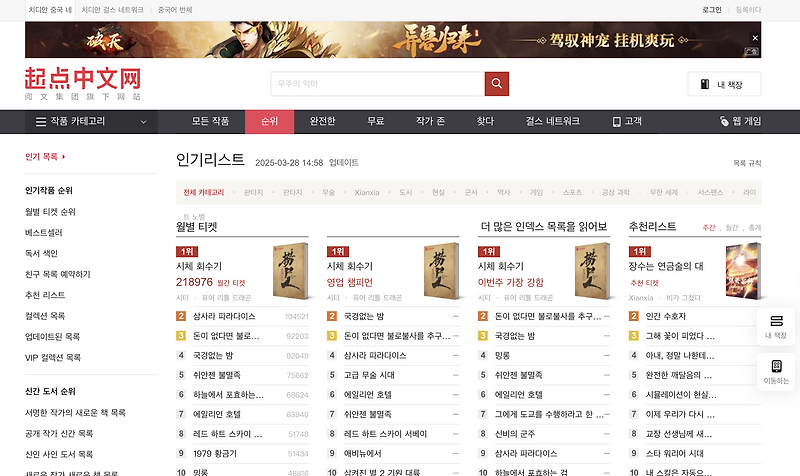
Task: Open 치디안 걸스 네트워크 top link
Action: tap(112, 10)
